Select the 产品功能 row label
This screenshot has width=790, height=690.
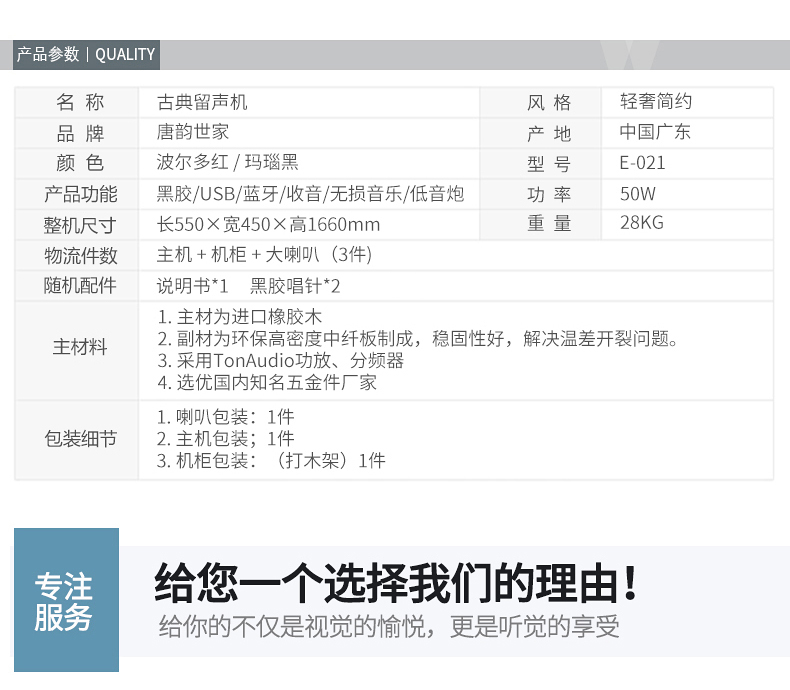coord(81,194)
